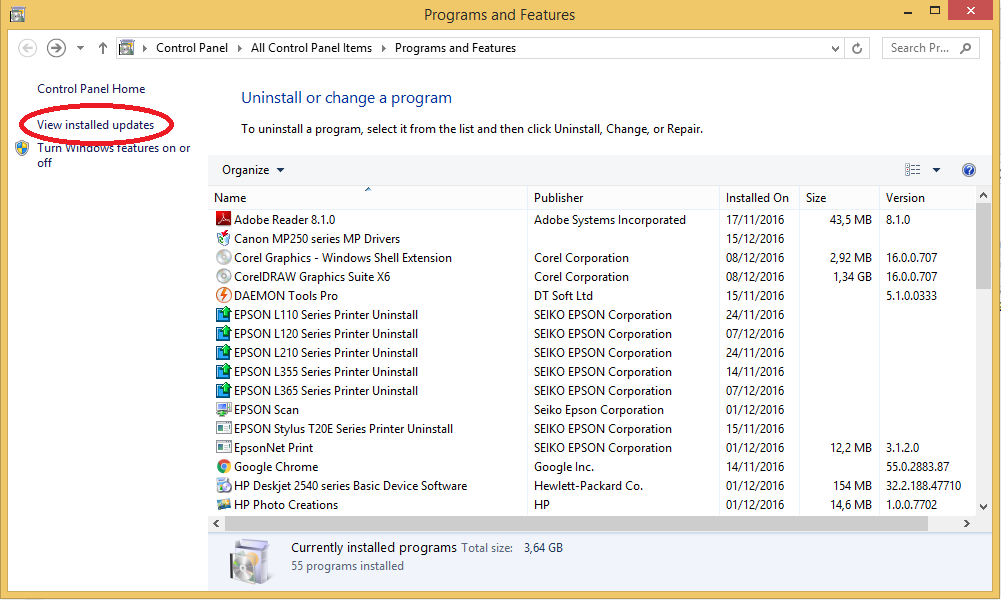Go back using the back arrow button
Image resolution: width=1001 pixels, height=600 pixels.
tap(27, 48)
